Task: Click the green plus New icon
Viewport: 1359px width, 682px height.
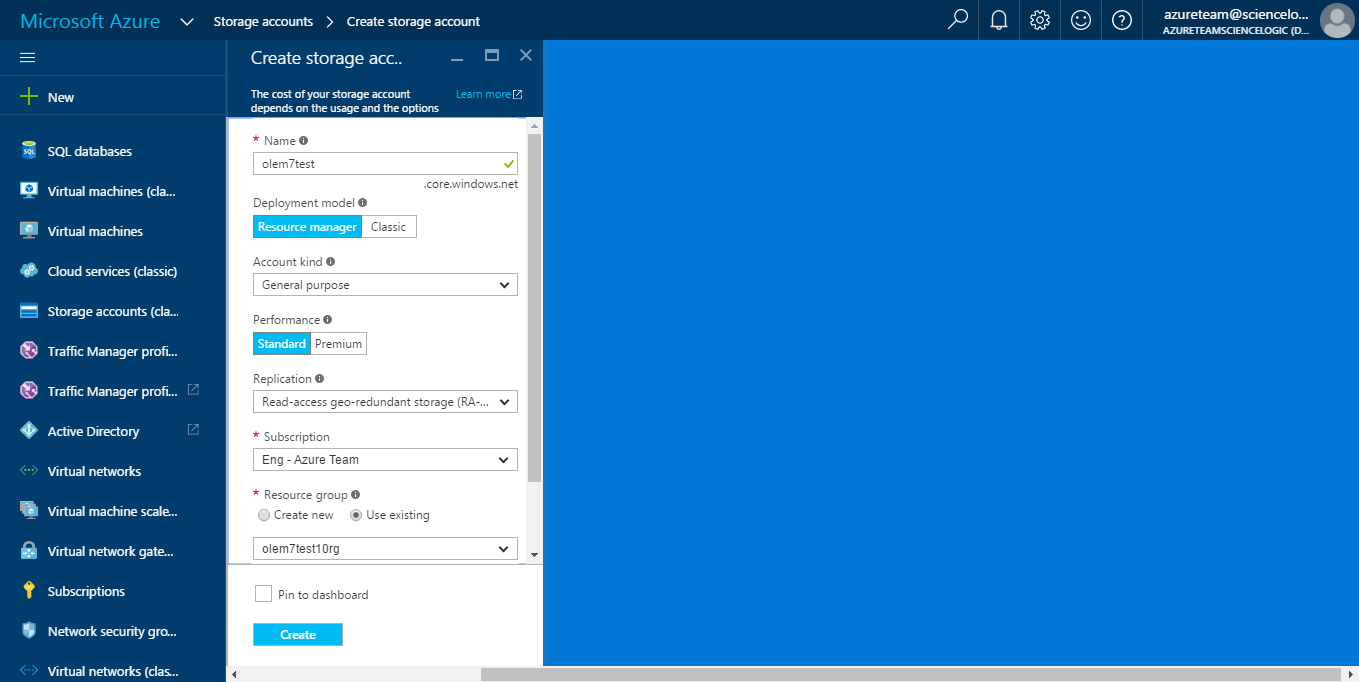Action: (x=29, y=97)
